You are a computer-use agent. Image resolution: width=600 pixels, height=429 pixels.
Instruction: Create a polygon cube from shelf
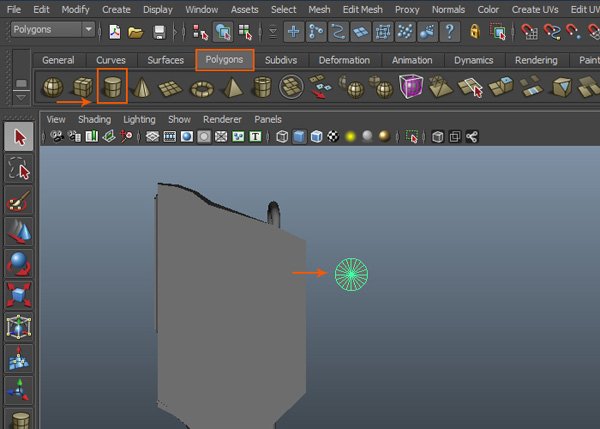pos(83,87)
